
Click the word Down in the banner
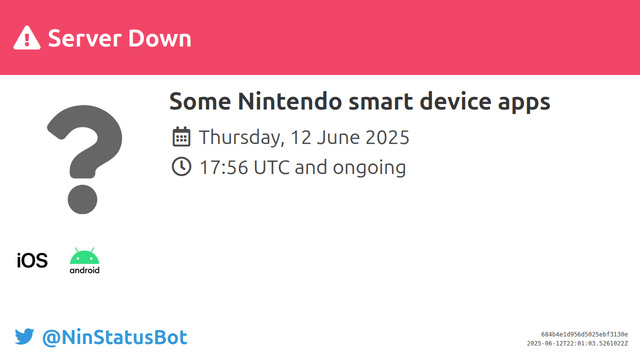(160, 38)
